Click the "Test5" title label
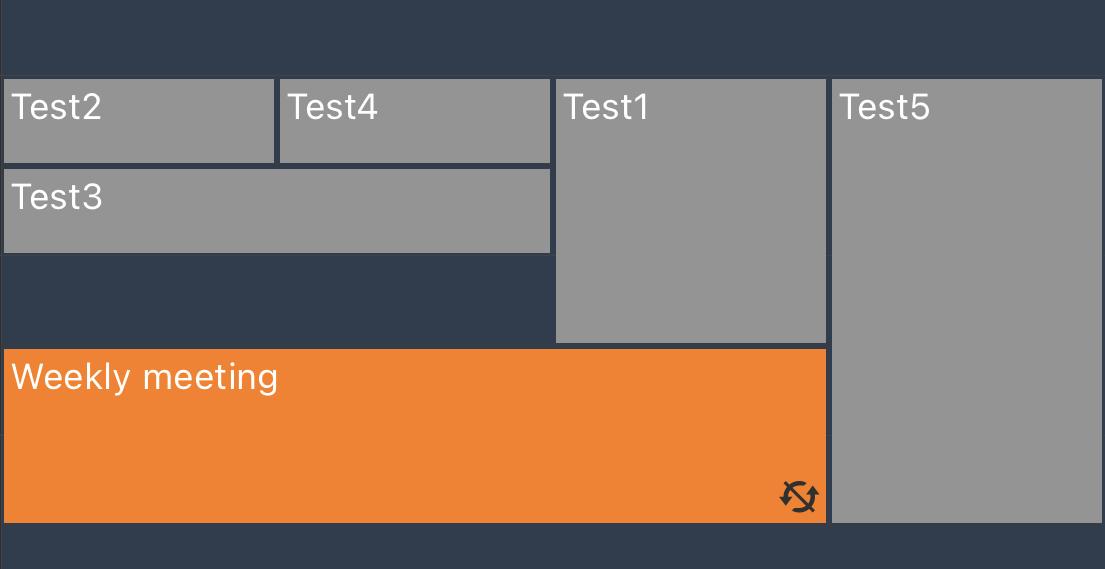 (884, 106)
